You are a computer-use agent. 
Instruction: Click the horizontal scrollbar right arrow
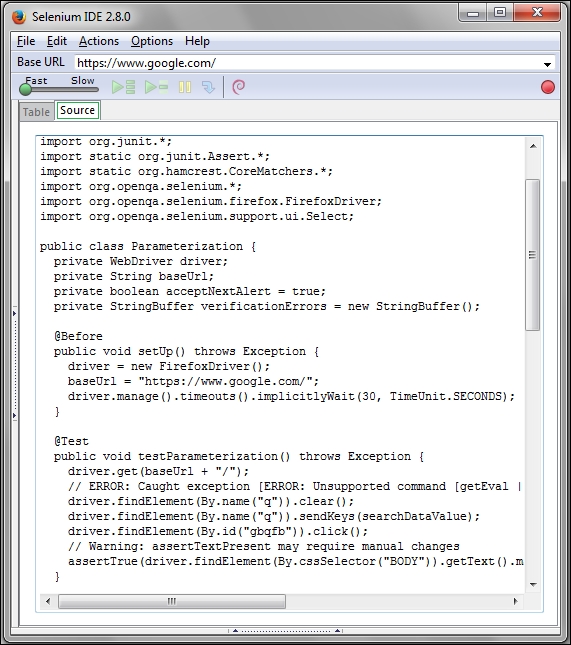coord(515,601)
